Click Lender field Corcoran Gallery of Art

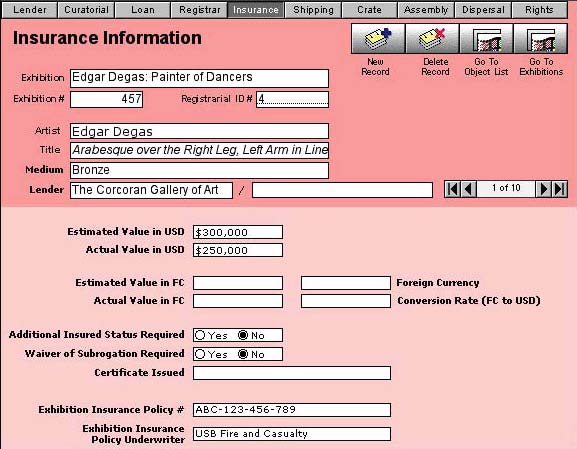[151, 190]
